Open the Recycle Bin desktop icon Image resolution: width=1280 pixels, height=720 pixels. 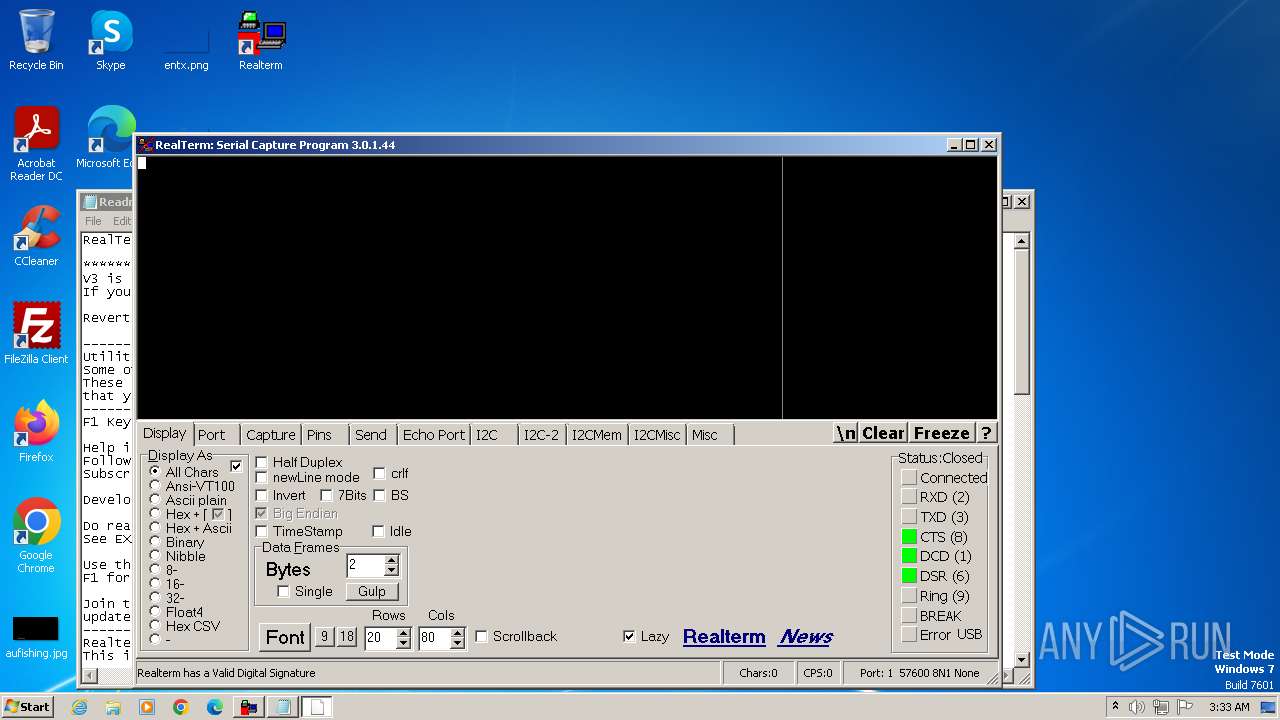(x=36, y=40)
